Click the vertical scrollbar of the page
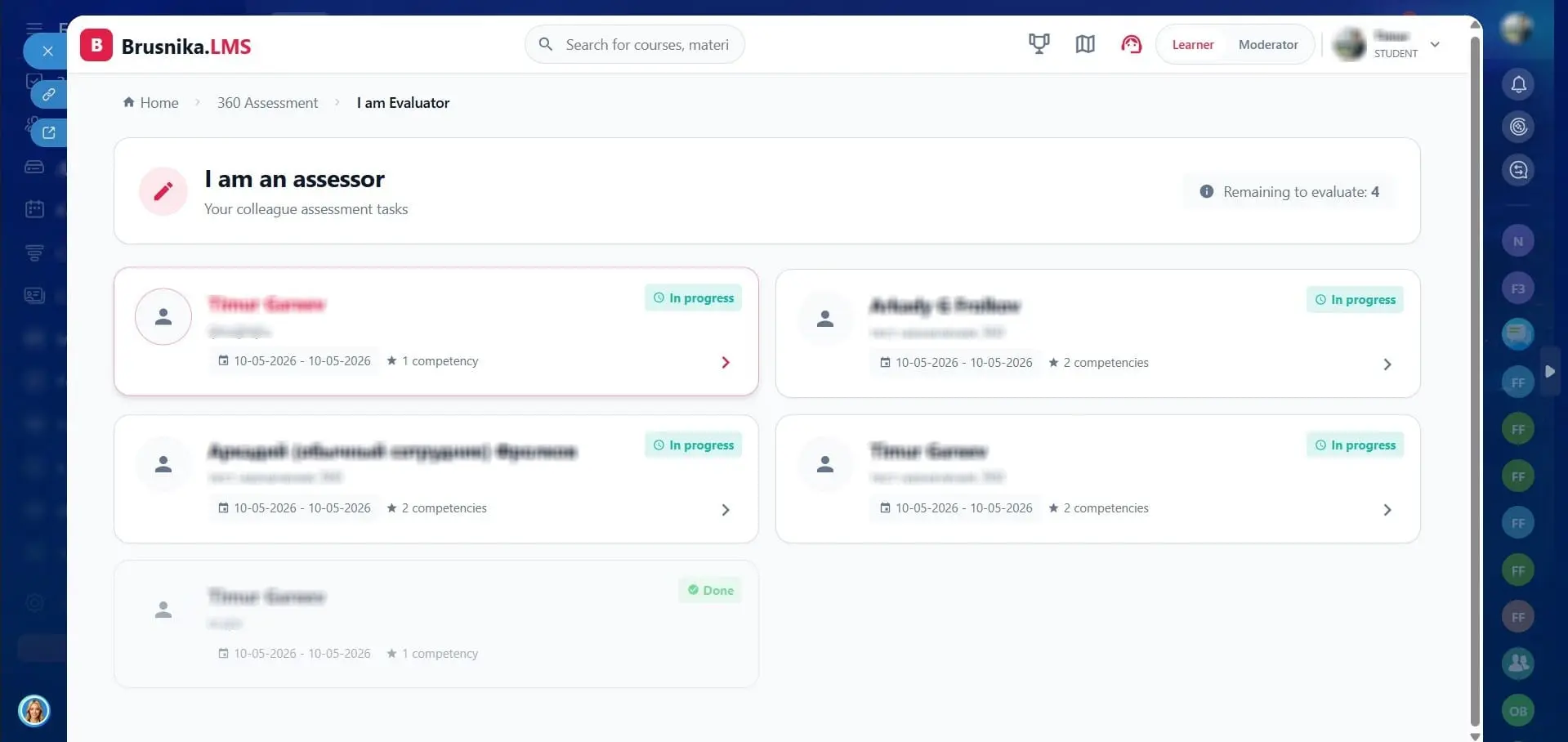1568x742 pixels. click(1475, 380)
